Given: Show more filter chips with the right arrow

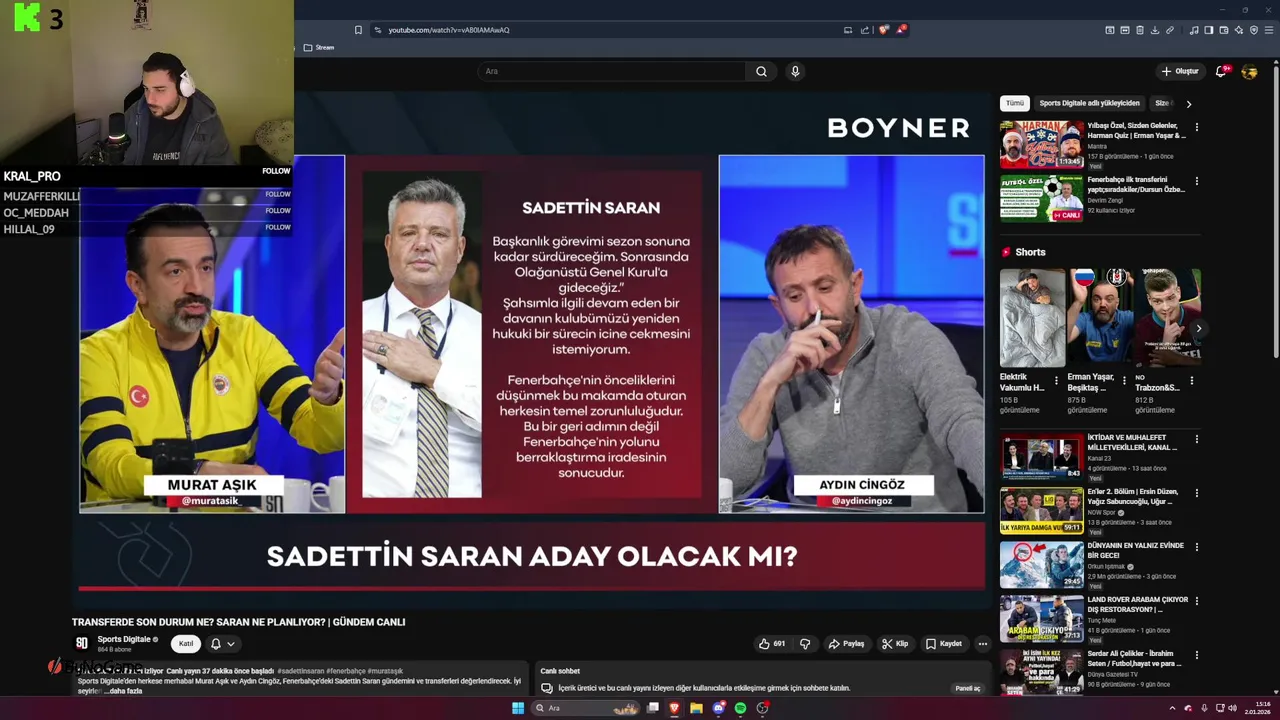Looking at the screenshot, I should pyautogui.click(x=1188, y=103).
